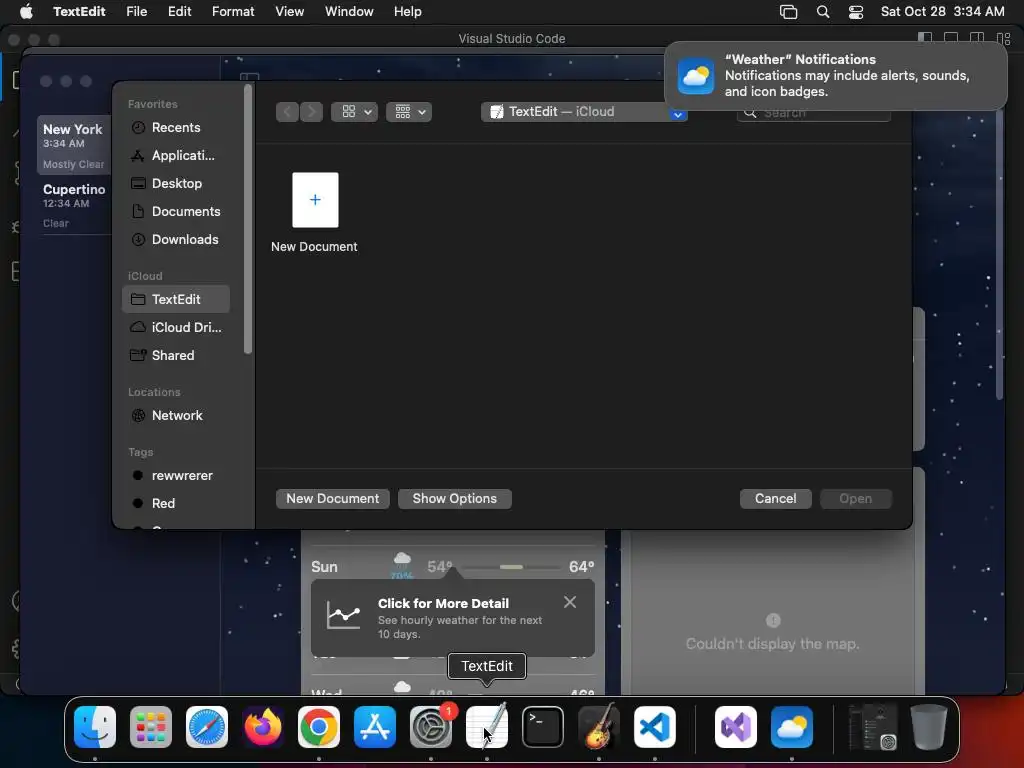
Task: Select New York in Weather sidebar
Action: (74, 146)
